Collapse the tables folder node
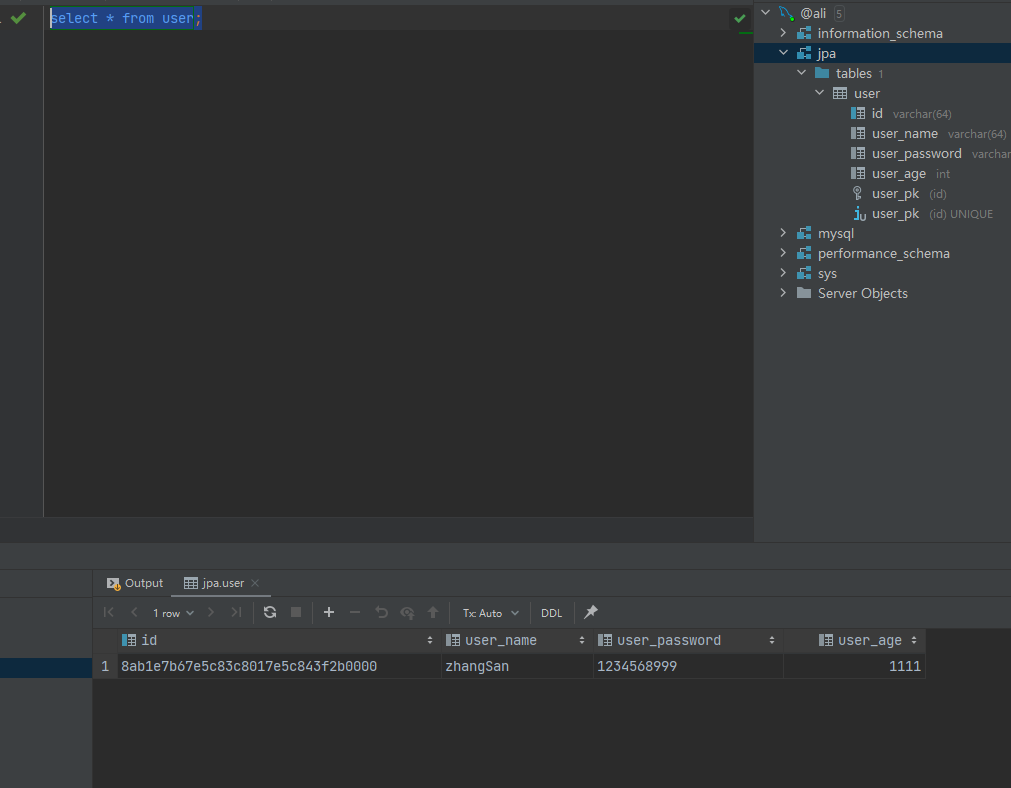Viewport: 1011px width, 788px height. click(801, 72)
